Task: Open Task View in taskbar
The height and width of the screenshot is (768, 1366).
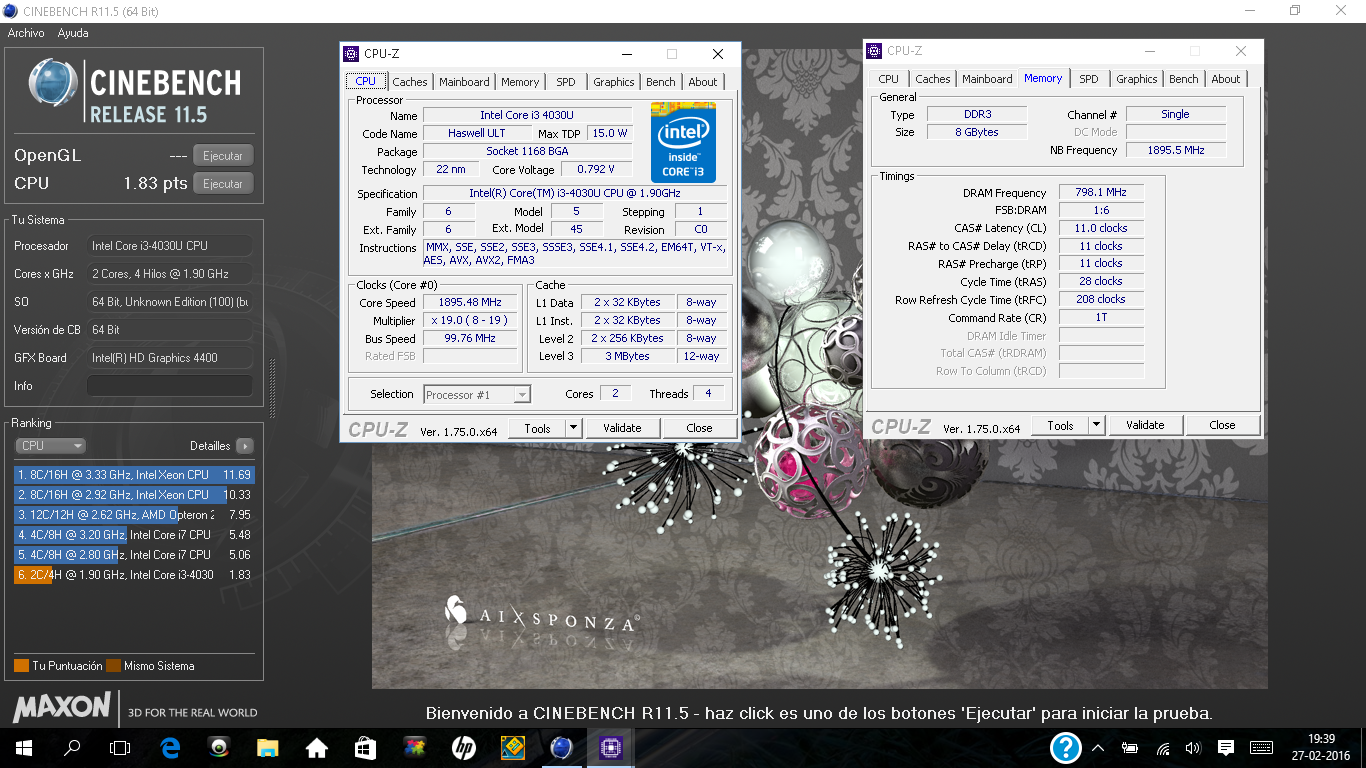Action: pos(120,747)
